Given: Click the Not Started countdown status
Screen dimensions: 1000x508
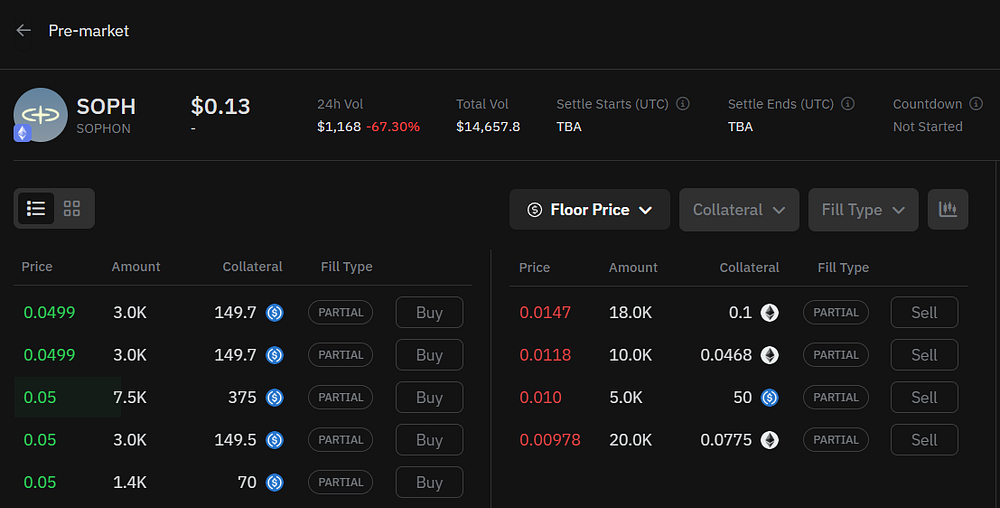Looking at the screenshot, I should point(928,127).
